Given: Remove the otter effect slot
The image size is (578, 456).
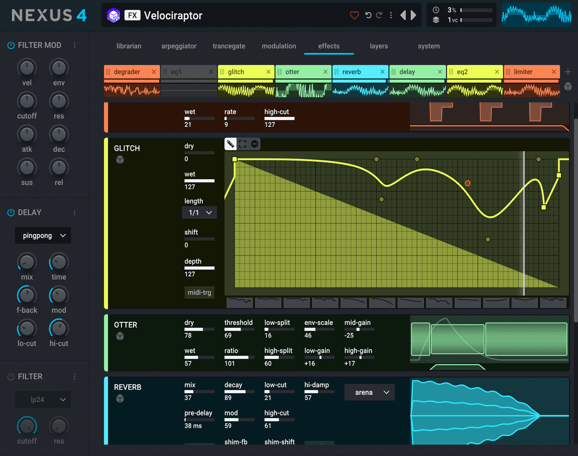Looking at the screenshot, I should (325, 72).
